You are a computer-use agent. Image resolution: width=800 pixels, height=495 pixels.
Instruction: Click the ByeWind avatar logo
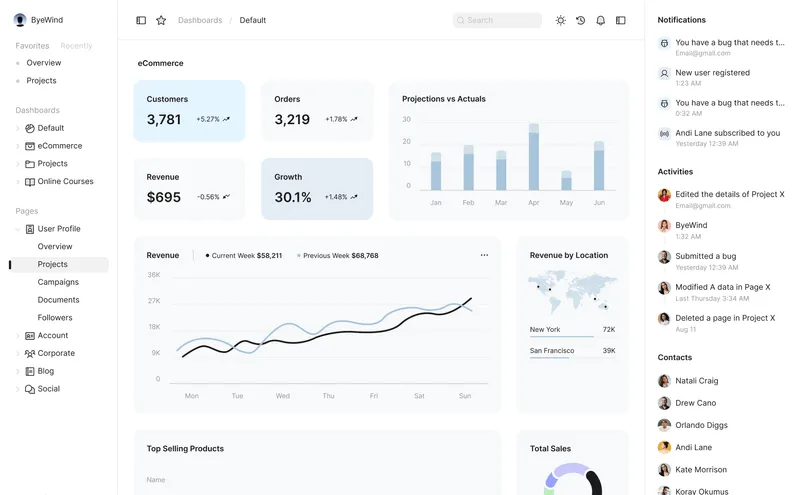click(20, 20)
